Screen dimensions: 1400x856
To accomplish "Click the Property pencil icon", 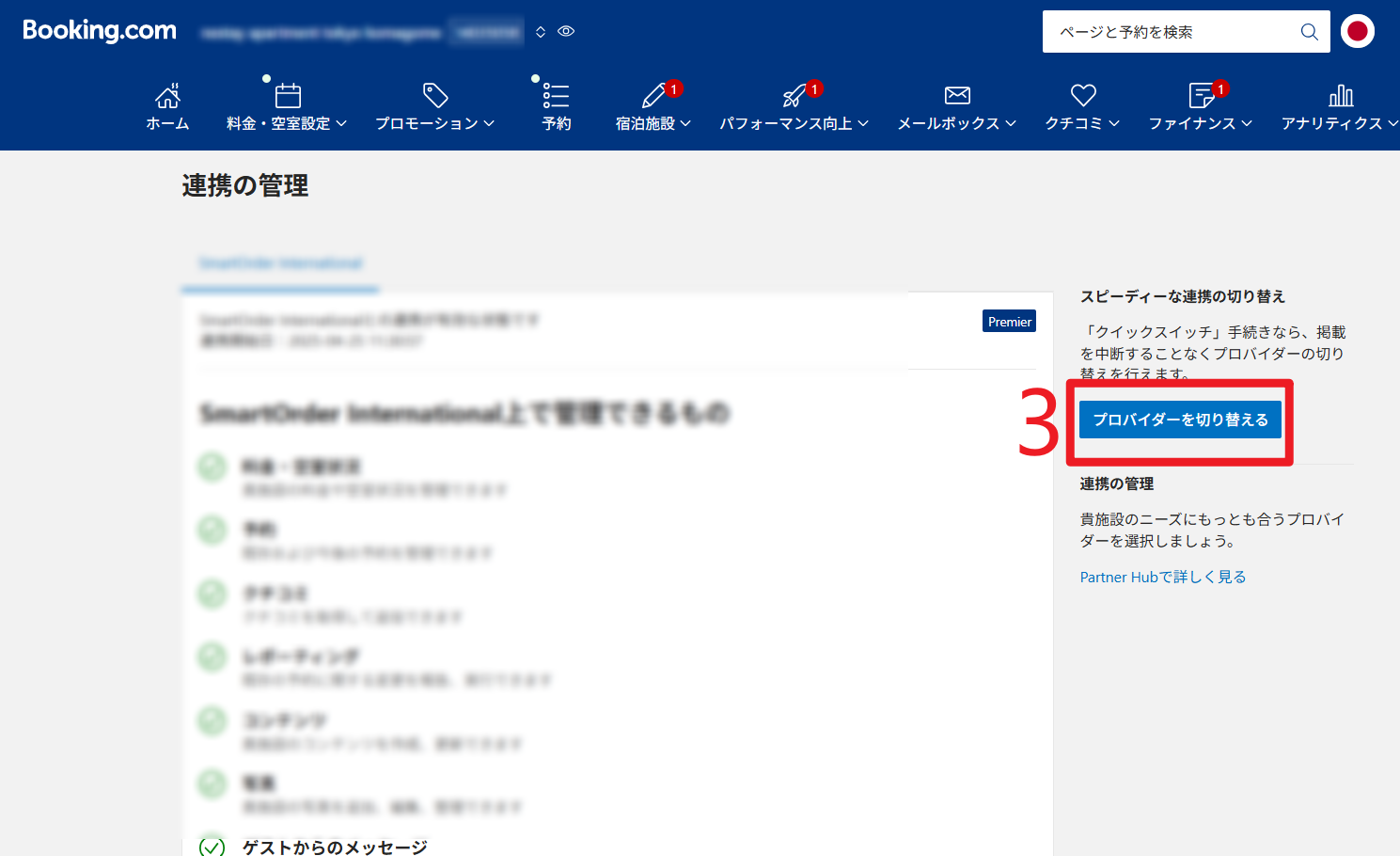I will [x=653, y=95].
